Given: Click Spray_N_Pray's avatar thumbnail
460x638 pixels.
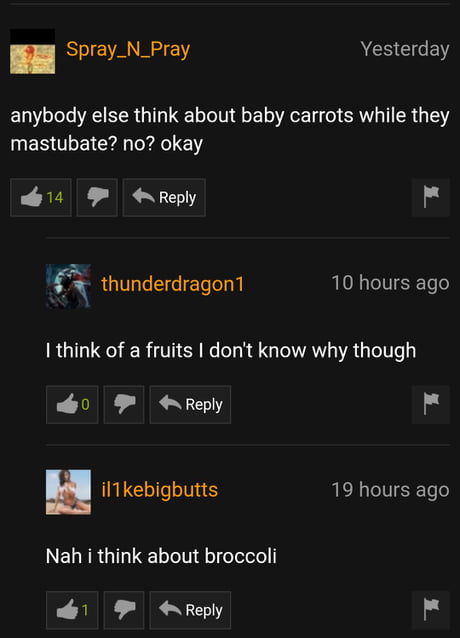Looking at the screenshot, I should tap(33, 51).
